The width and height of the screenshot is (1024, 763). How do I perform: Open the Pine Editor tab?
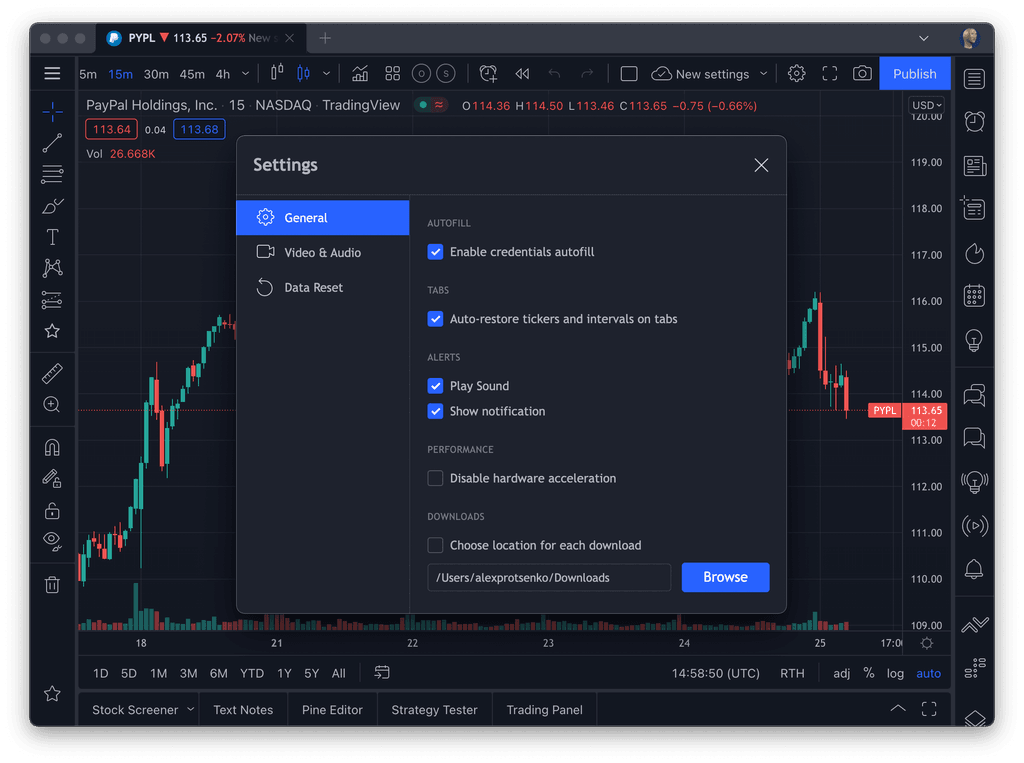pos(332,708)
